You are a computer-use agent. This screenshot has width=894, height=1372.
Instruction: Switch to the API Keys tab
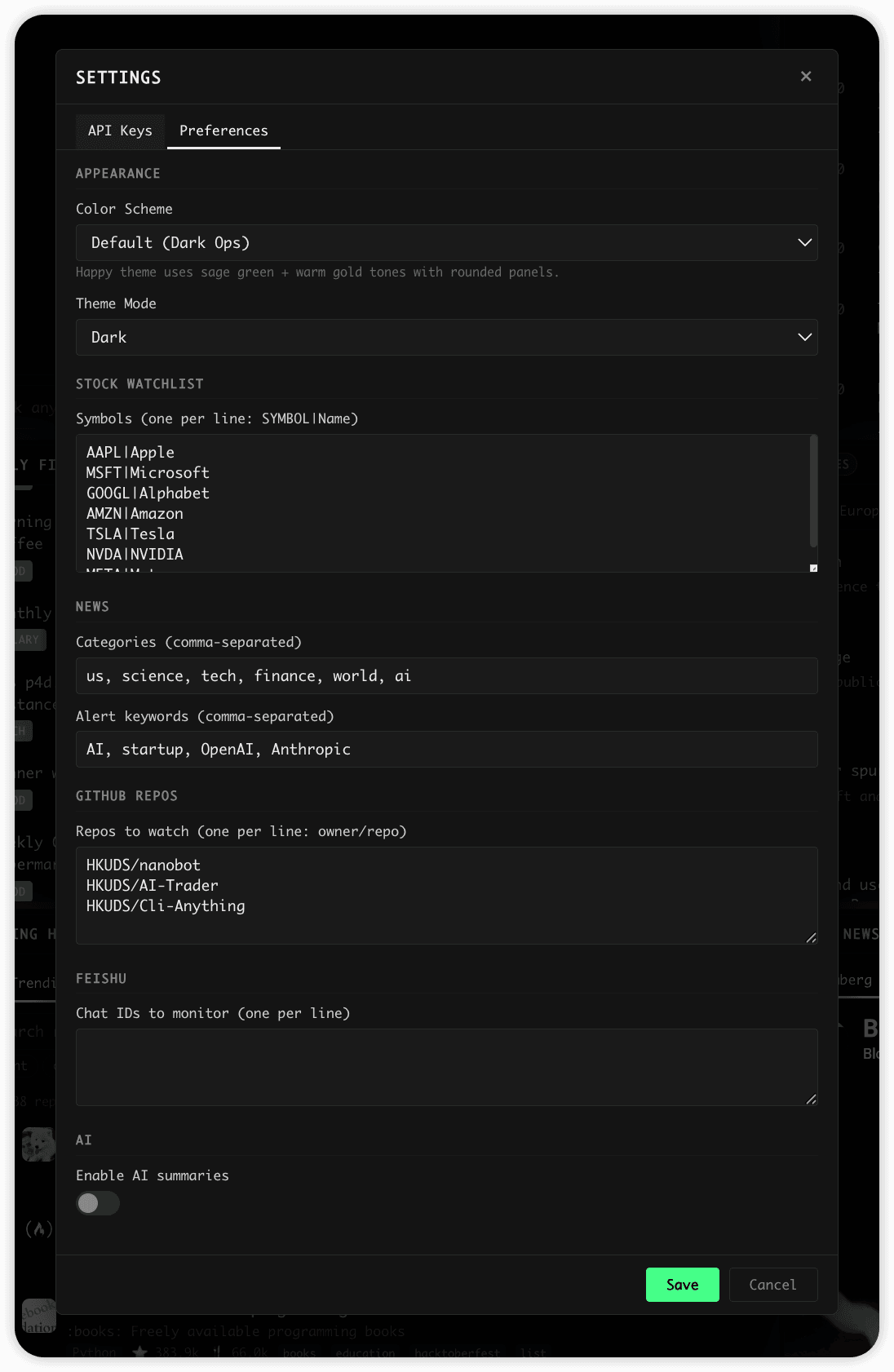pos(120,131)
